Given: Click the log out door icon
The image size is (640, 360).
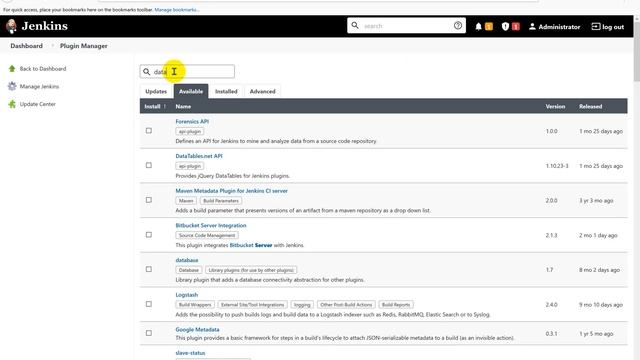Looking at the screenshot, I should coord(596,27).
